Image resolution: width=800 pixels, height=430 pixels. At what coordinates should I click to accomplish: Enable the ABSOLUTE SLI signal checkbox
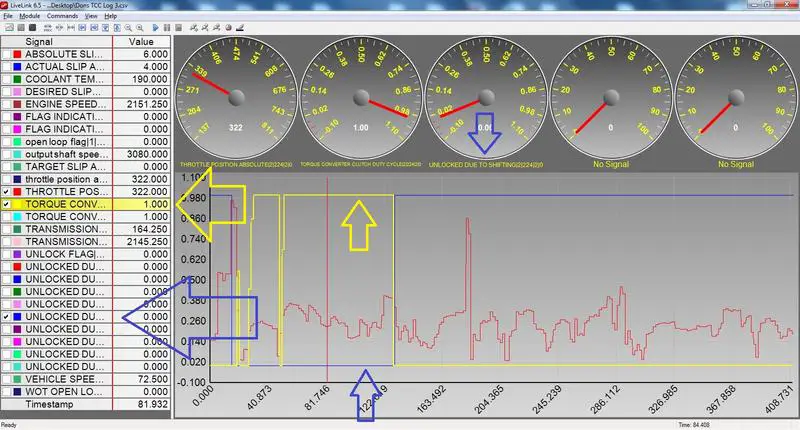pyautogui.click(x=6, y=54)
